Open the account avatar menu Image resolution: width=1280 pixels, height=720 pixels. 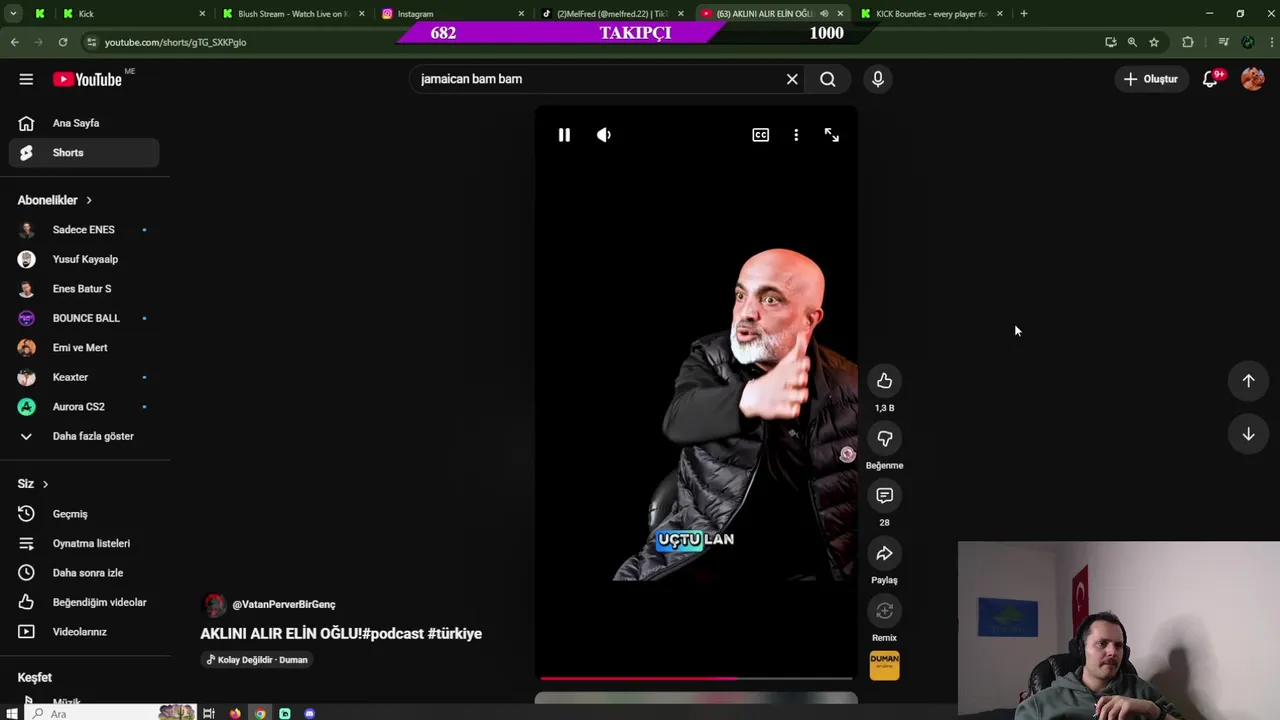1253,79
